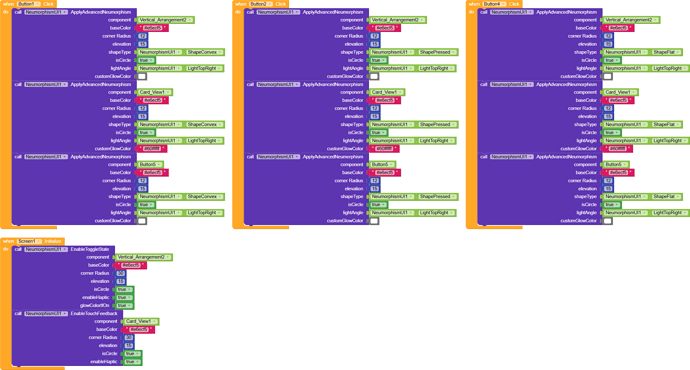Open NeumorphismUI1 dropdown of the EnableTouchFeedback call
The image size is (690, 370).
coord(46,314)
